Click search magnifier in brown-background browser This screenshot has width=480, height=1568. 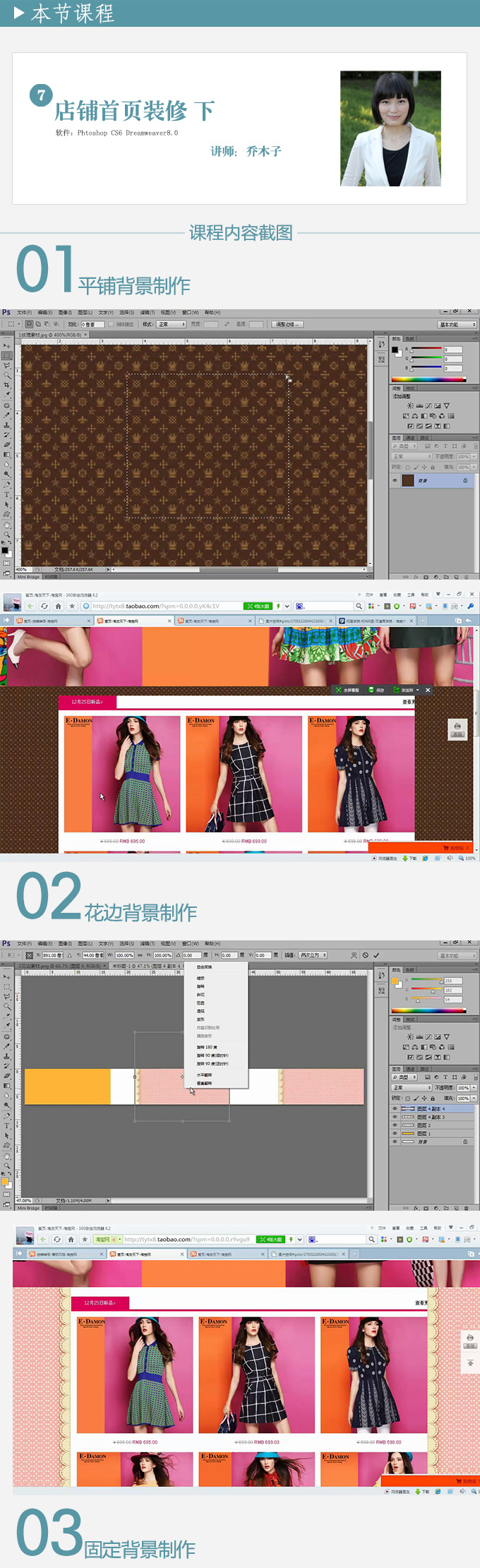359,606
